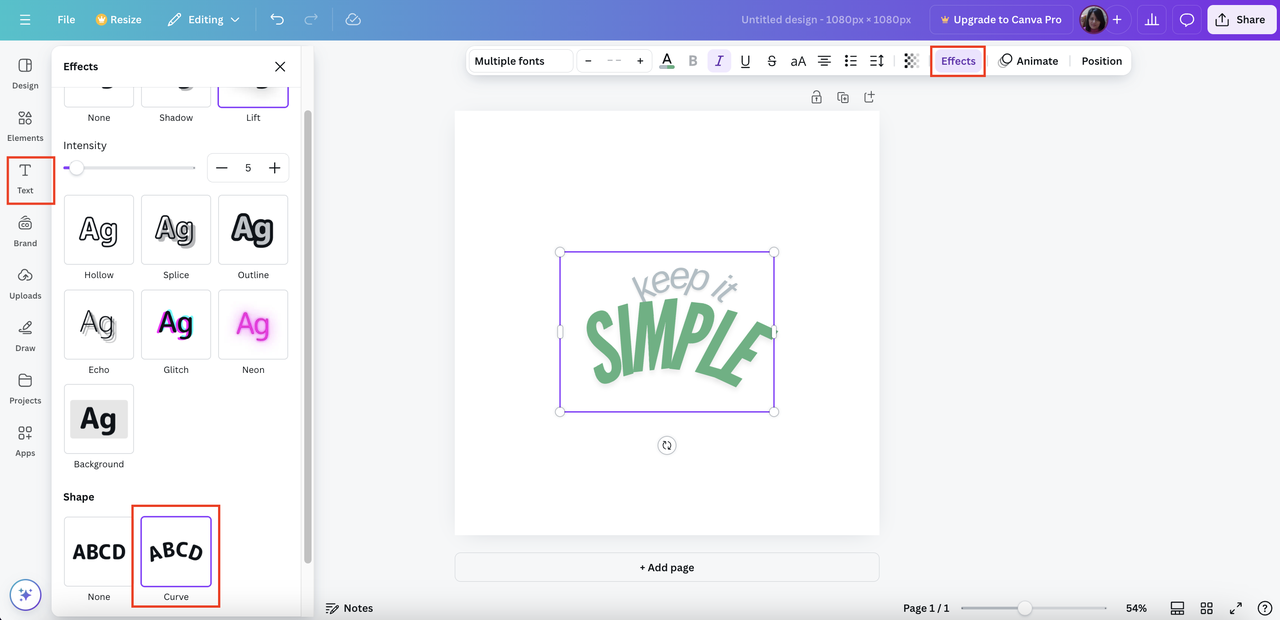
Task: Decrease font size with minus
Action: 588,61
